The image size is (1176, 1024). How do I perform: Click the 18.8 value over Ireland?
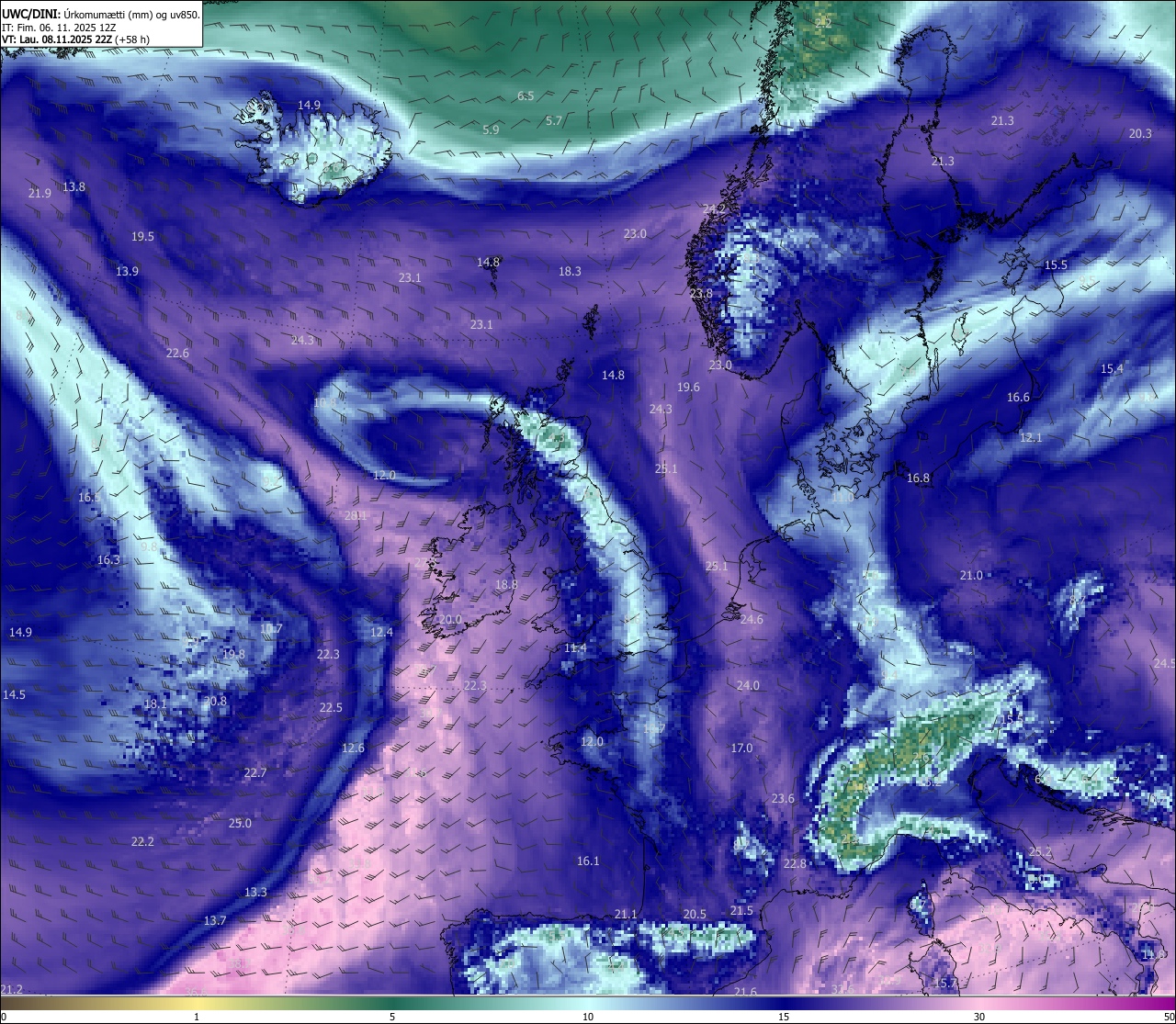506,585
